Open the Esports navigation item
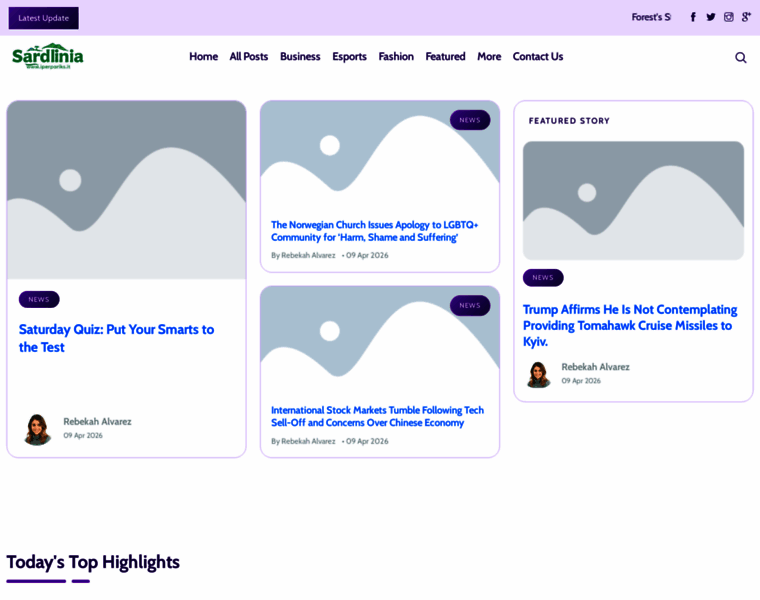Viewport: 760px width, 600px height. pos(349,57)
